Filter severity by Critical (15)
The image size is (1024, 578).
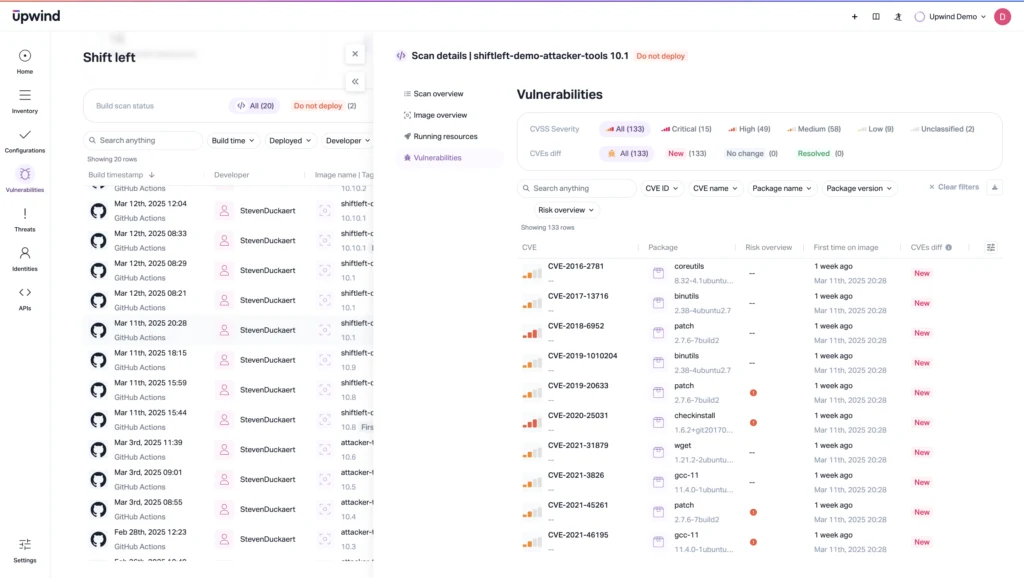point(686,129)
